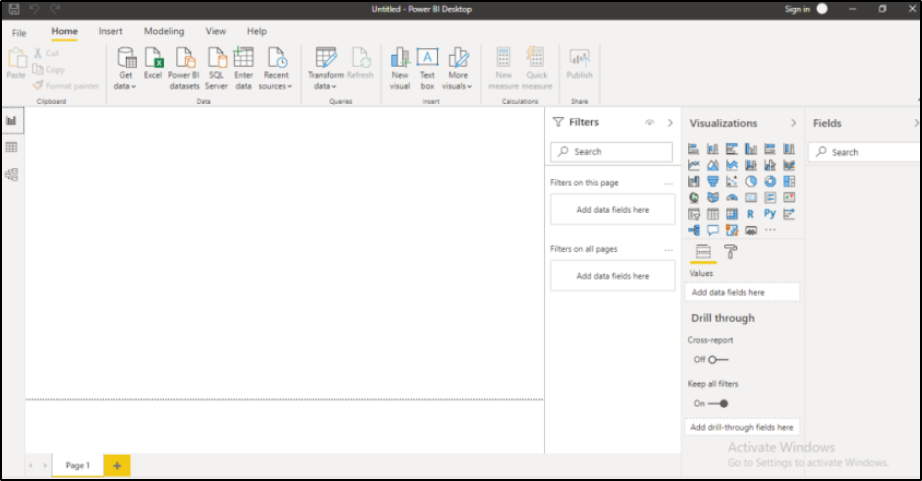The width and height of the screenshot is (922, 481).
Task: Switch to Report view in left sidebar
Action: coord(12,121)
